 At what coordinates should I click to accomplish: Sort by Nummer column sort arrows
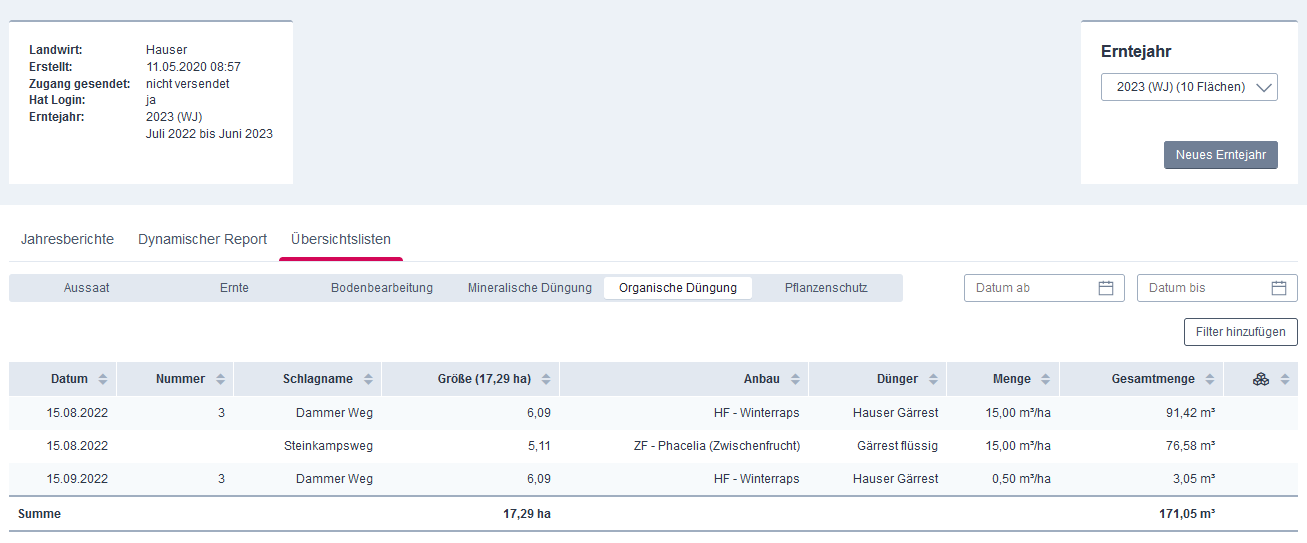pos(220,380)
